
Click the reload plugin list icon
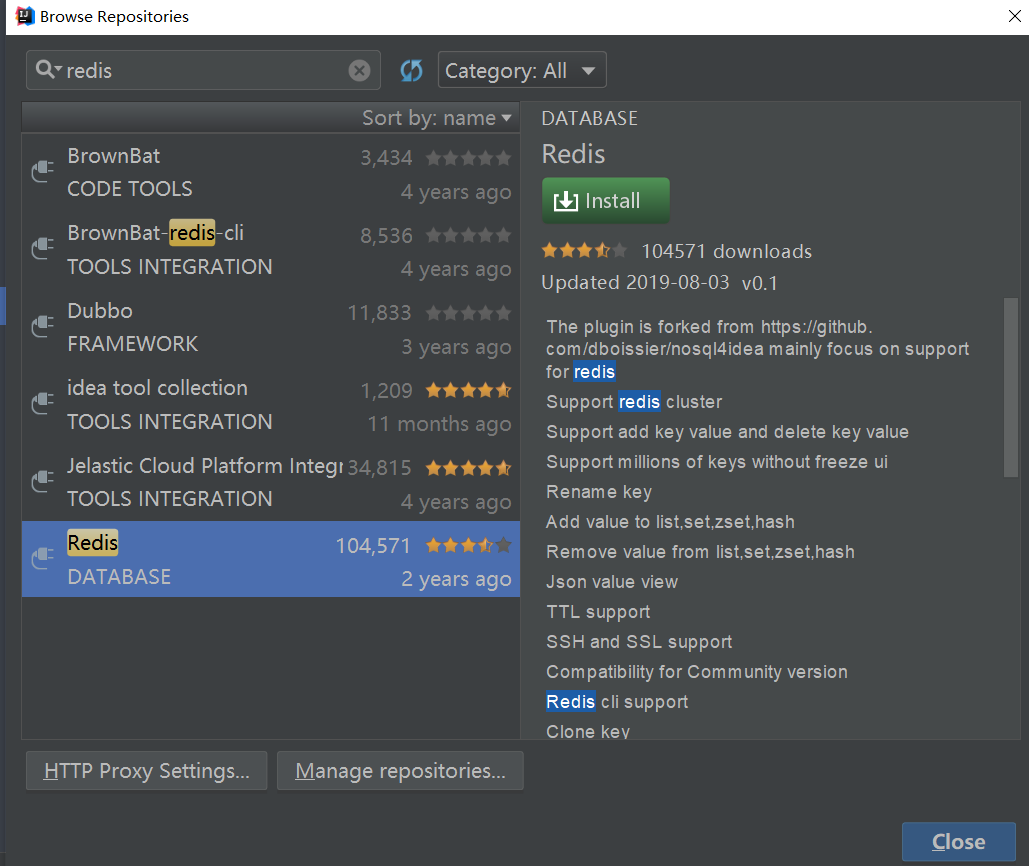point(411,70)
